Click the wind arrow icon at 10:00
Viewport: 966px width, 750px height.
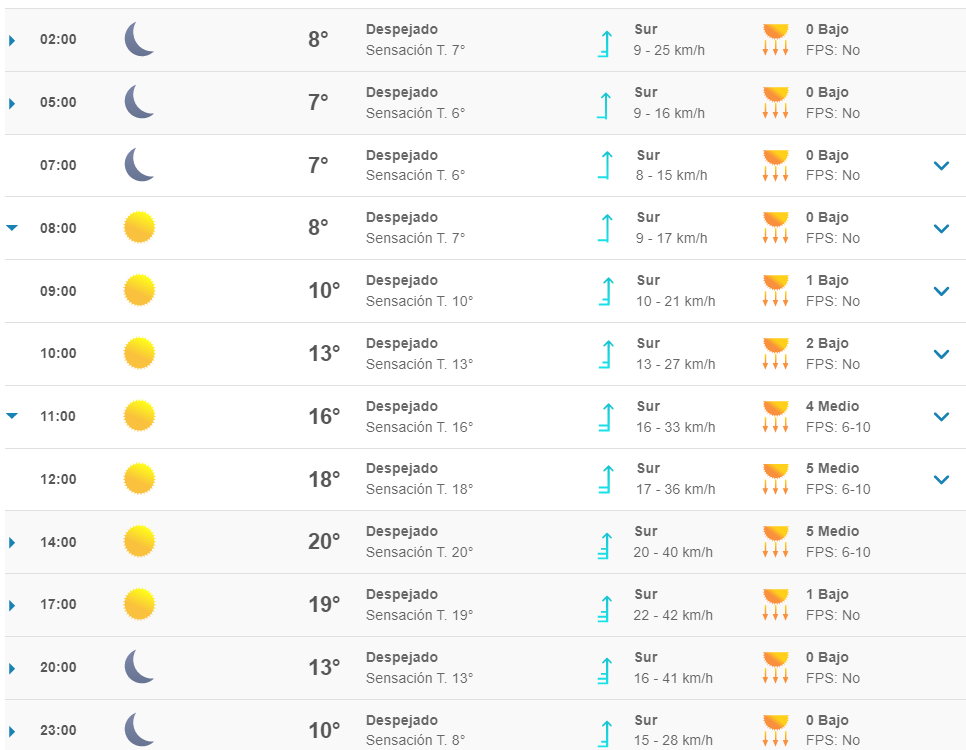(604, 353)
